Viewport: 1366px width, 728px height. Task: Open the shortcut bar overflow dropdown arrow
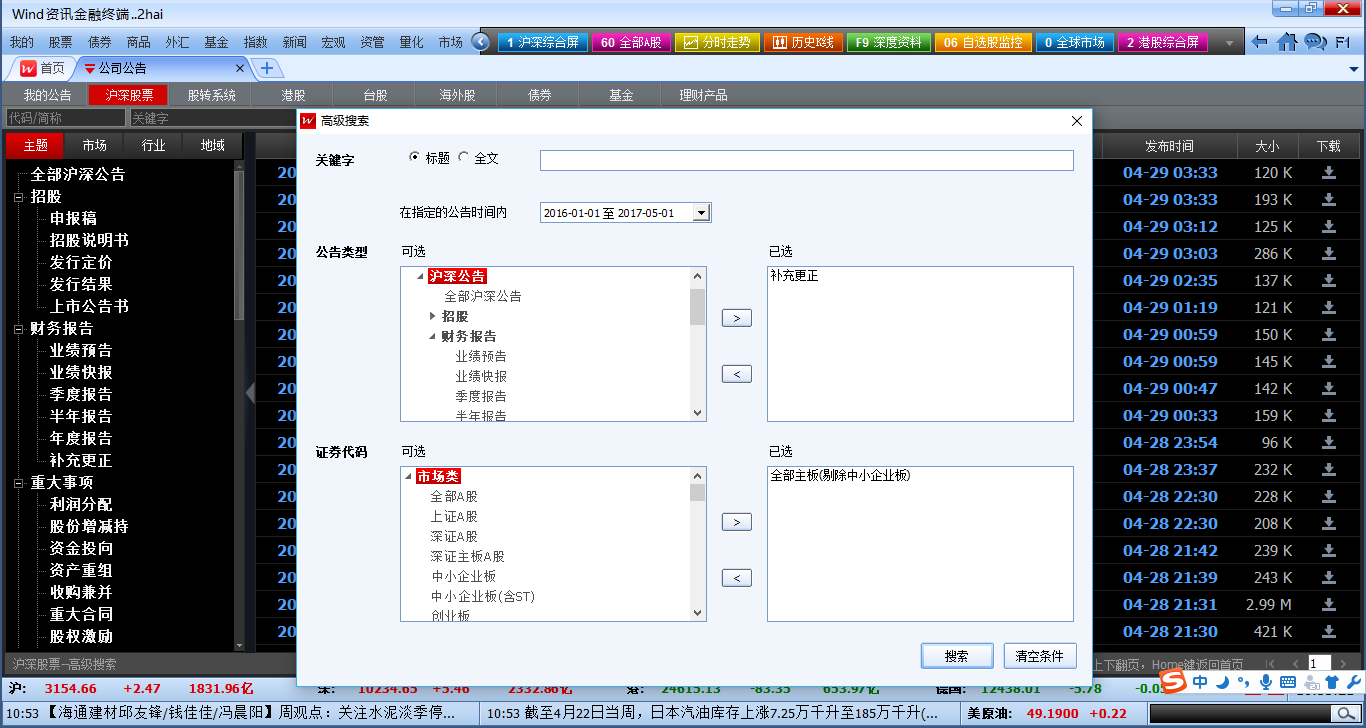coord(1229,43)
